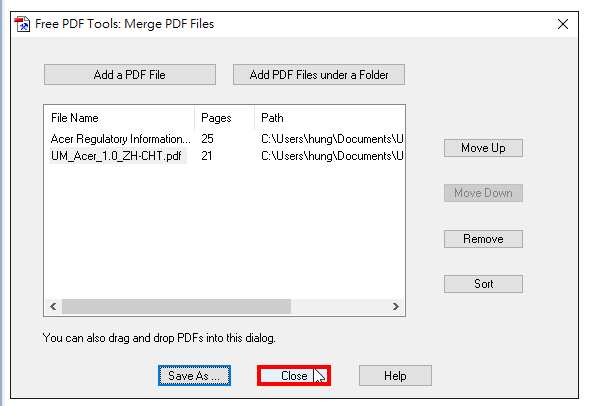Click the Close button at bottom
Viewport: 592px width, 406px height.
click(x=294, y=375)
